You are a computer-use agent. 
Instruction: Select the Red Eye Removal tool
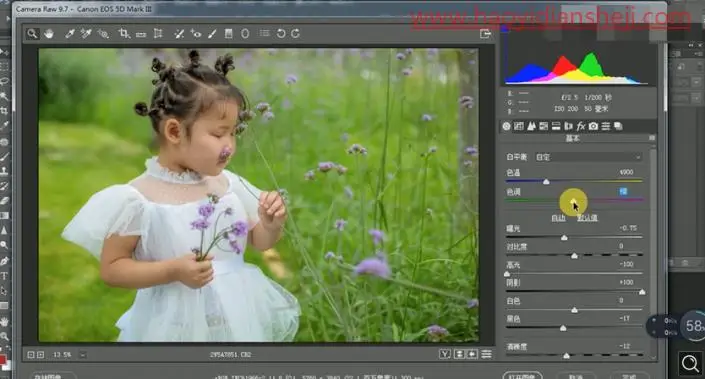(196, 33)
